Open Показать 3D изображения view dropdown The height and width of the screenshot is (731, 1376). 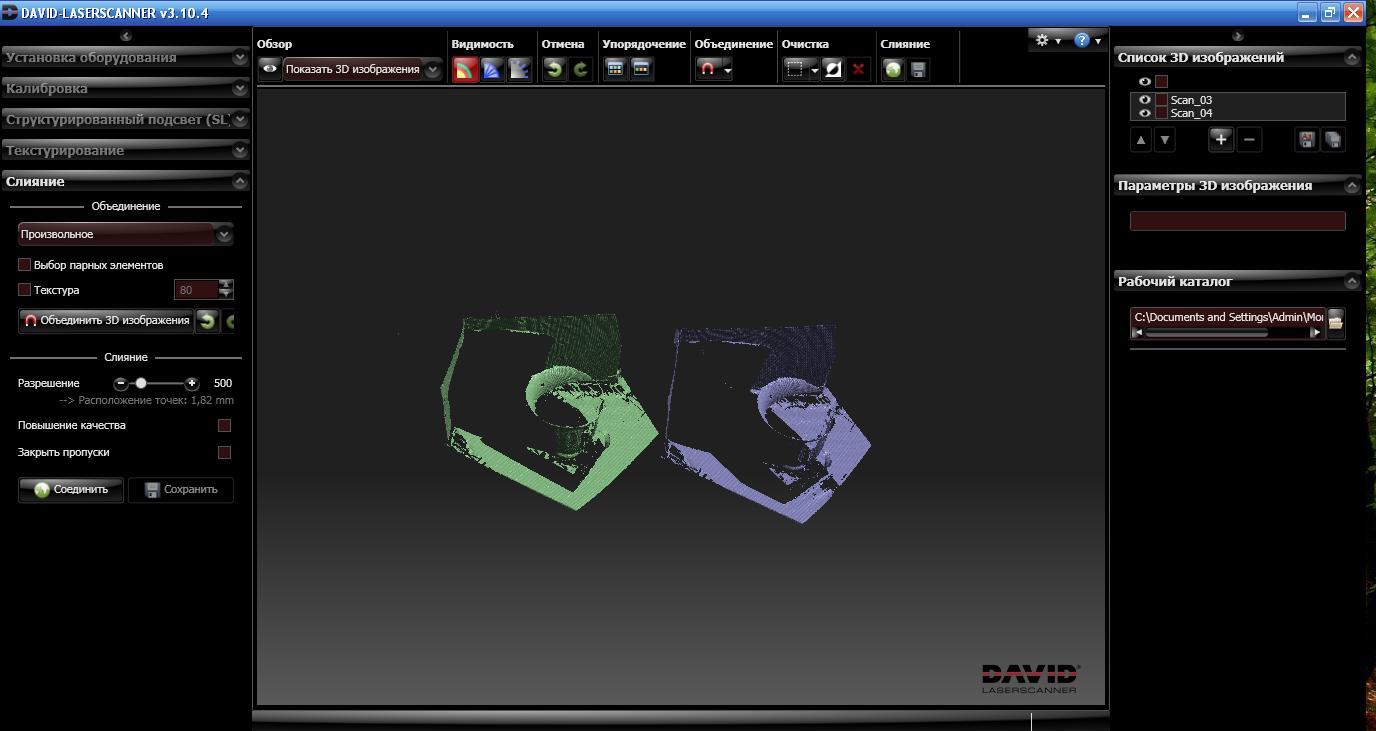pos(432,69)
